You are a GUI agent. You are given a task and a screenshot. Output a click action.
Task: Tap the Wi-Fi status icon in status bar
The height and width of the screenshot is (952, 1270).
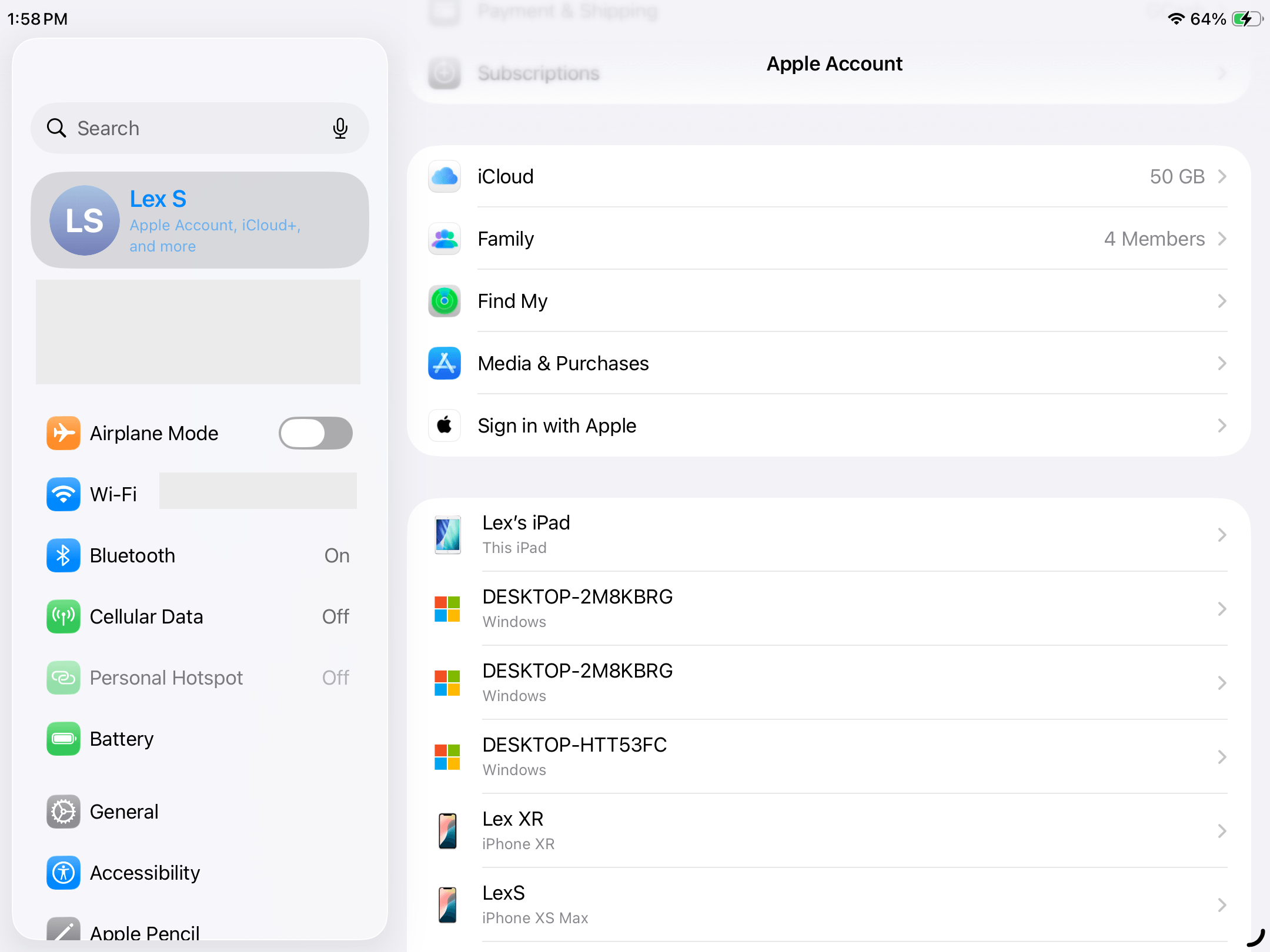pos(1176,19)
